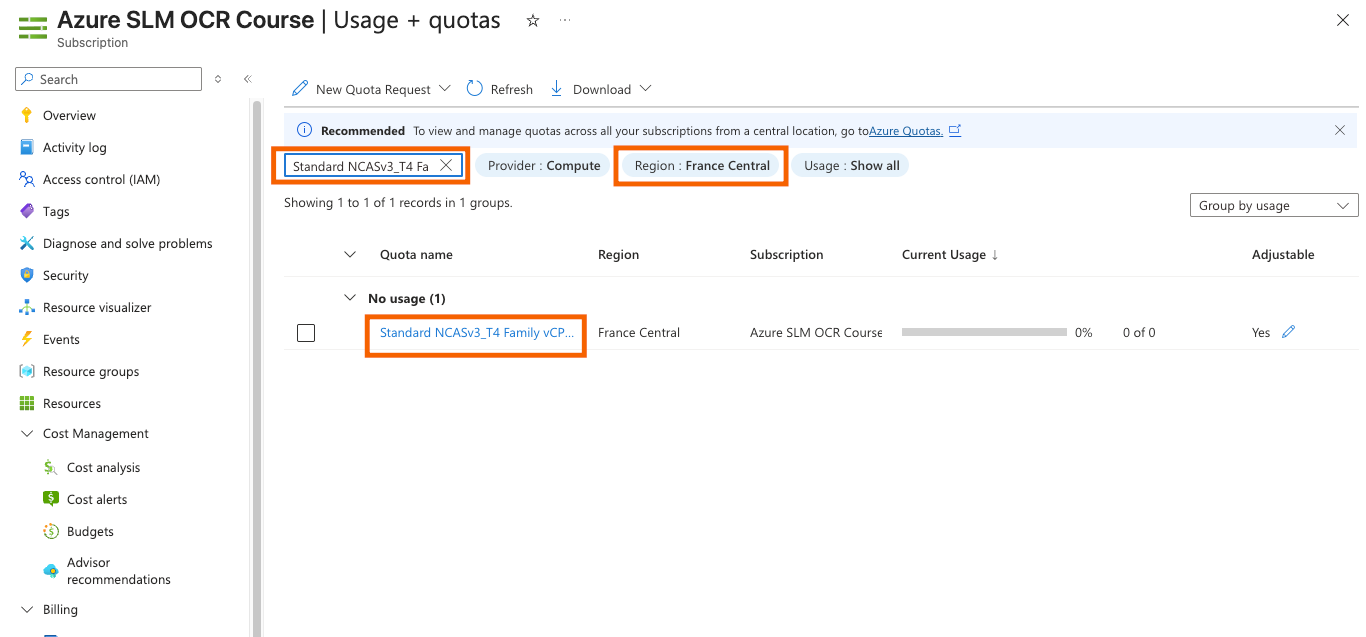Open Budgets in the sidebar
Viewport: 1366px width, 637px height.
click(90, 531)
